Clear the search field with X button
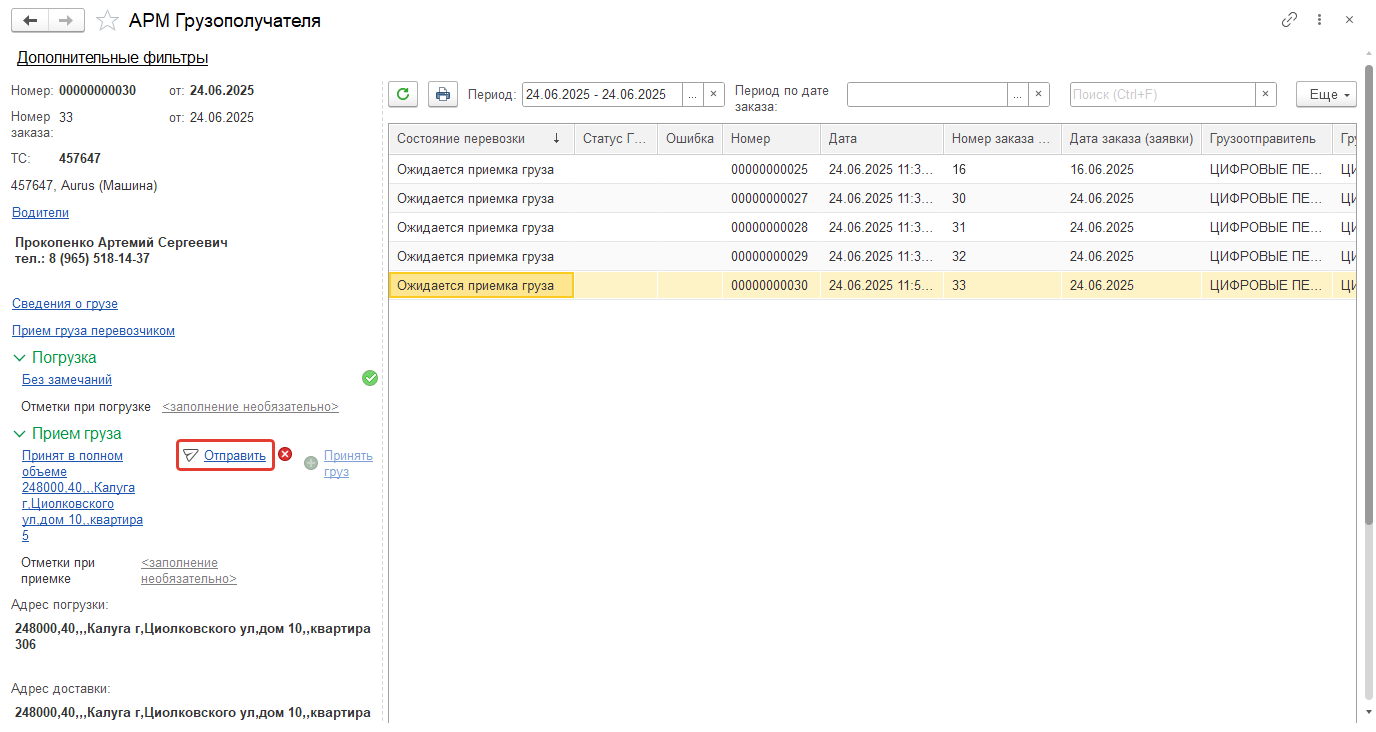Screen dimensions: 1376x732 1266,94
